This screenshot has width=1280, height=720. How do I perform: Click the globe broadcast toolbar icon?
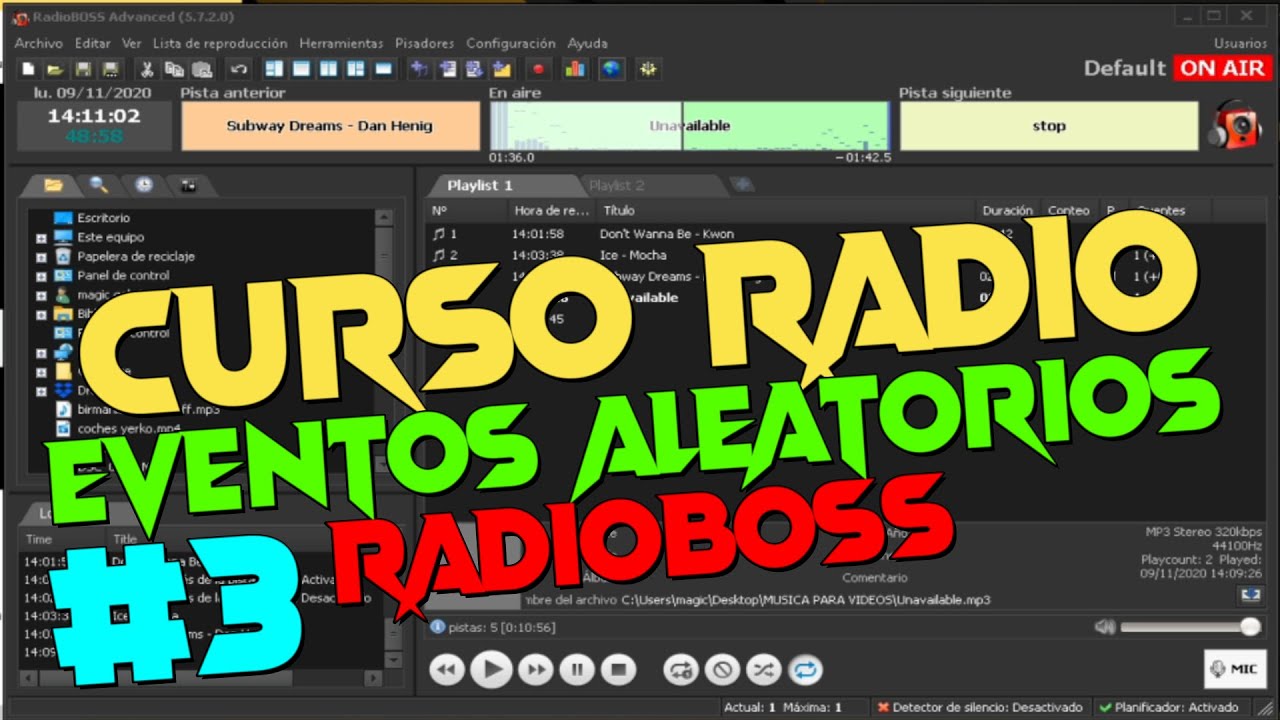tap(611, 69)
